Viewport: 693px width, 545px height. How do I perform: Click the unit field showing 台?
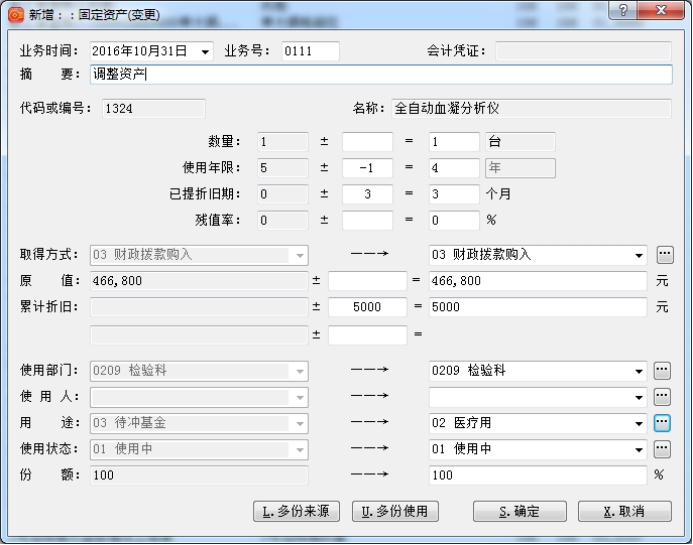coord(520,142)
